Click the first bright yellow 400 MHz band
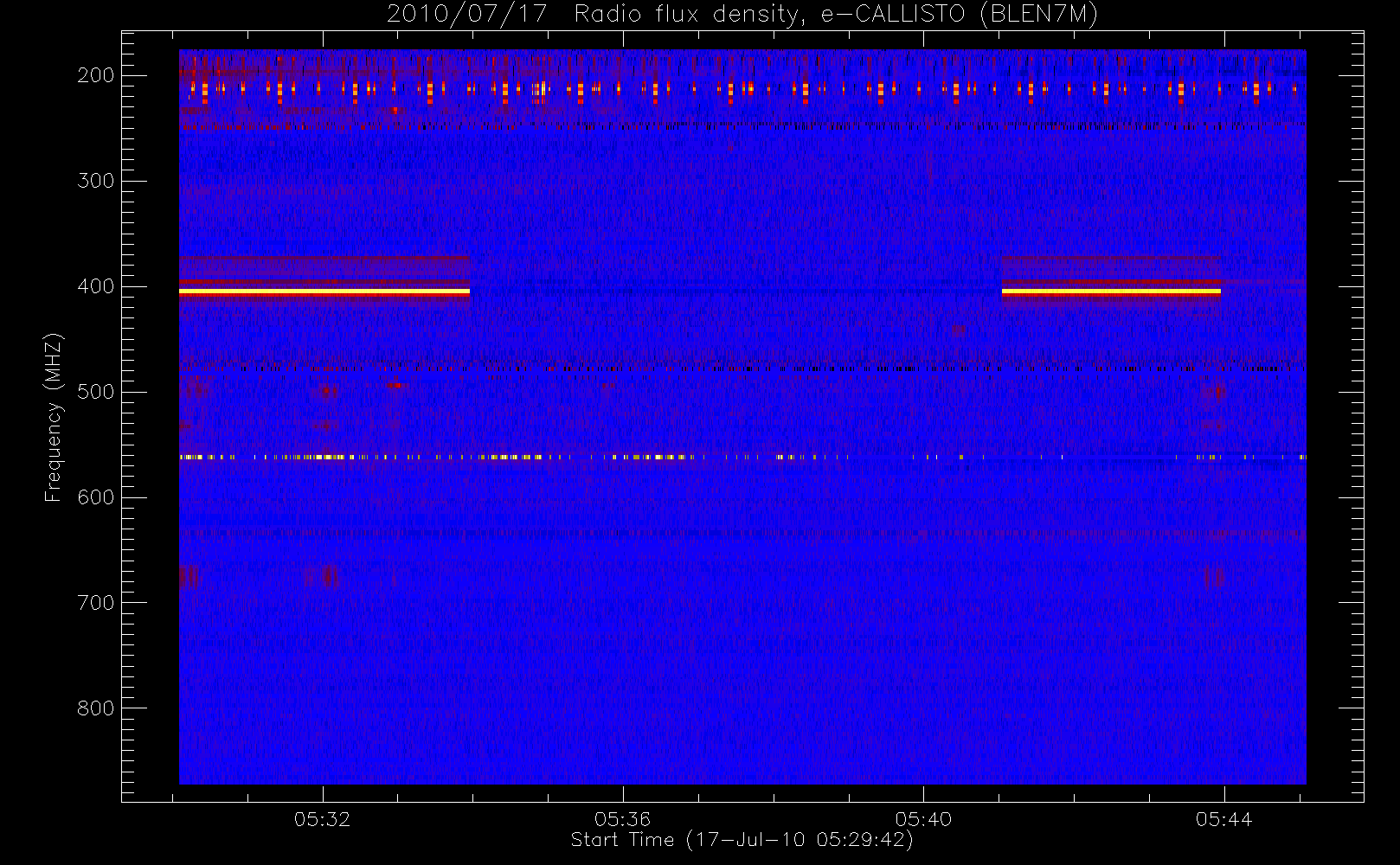 (x=324, y=292)
